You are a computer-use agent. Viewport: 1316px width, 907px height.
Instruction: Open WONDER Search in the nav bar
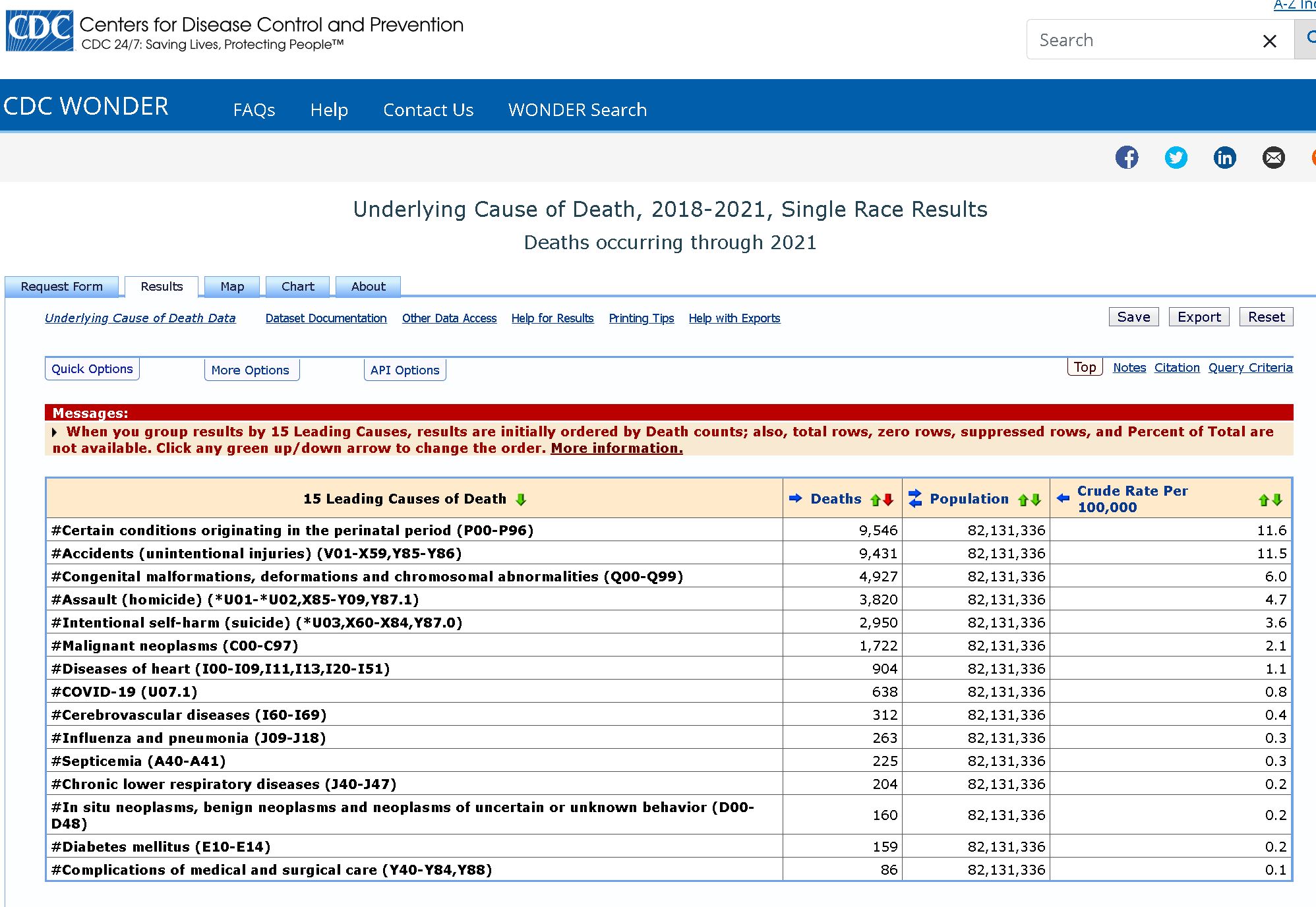click(x=578, y=110)
